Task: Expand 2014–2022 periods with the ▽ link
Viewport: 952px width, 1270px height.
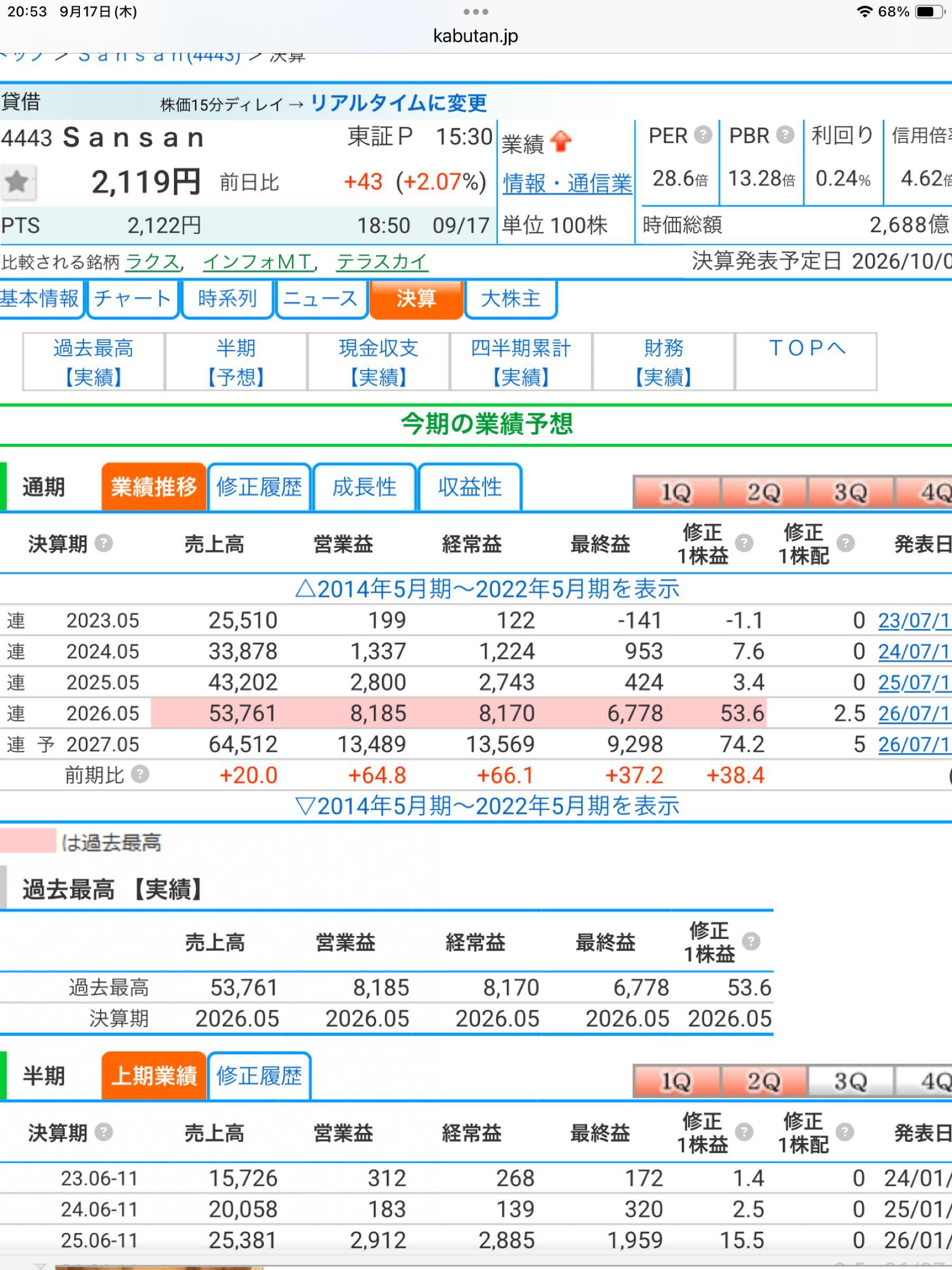Action: click(487, 806)
